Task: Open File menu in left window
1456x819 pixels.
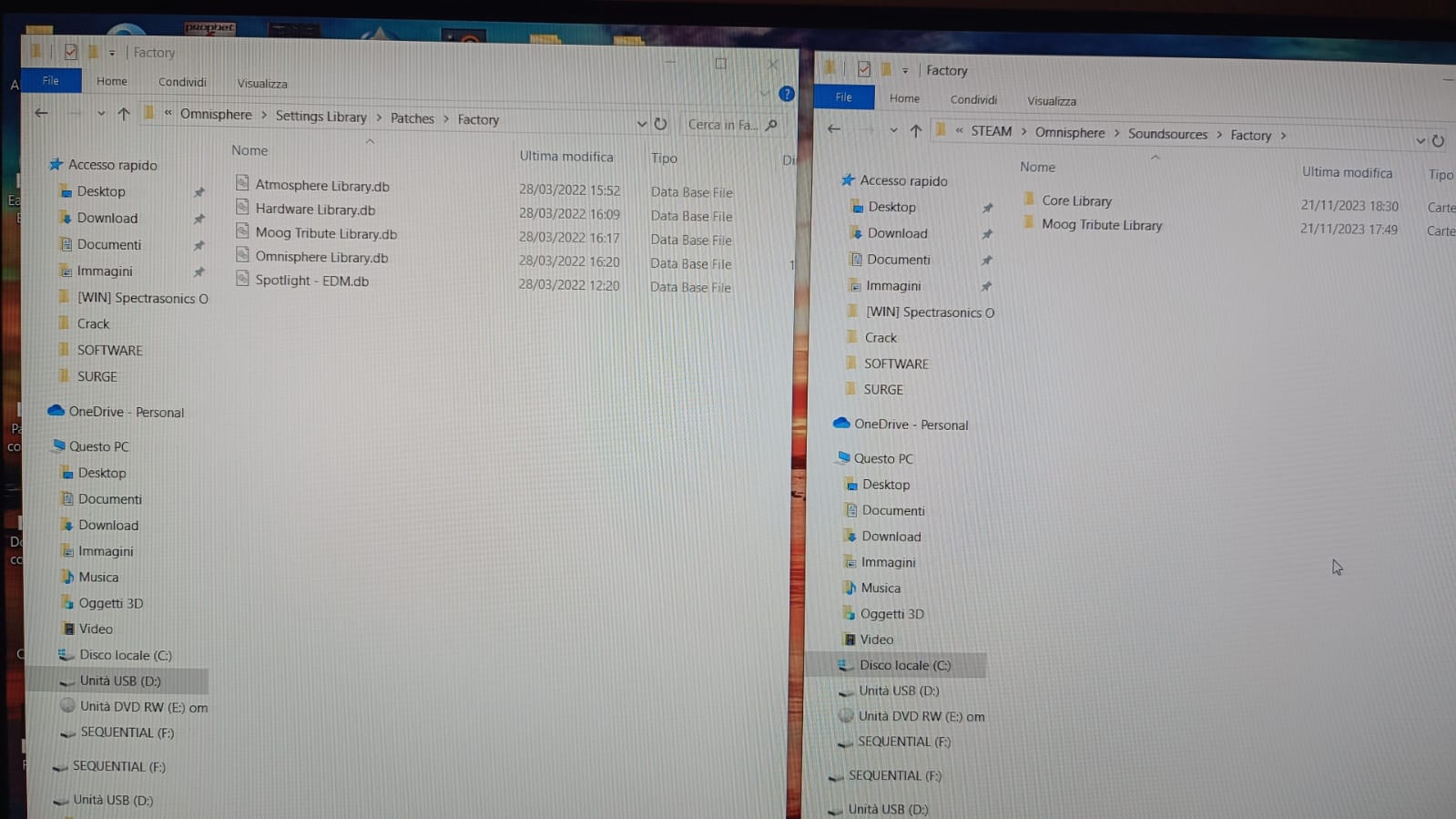Action: [51, 80]
